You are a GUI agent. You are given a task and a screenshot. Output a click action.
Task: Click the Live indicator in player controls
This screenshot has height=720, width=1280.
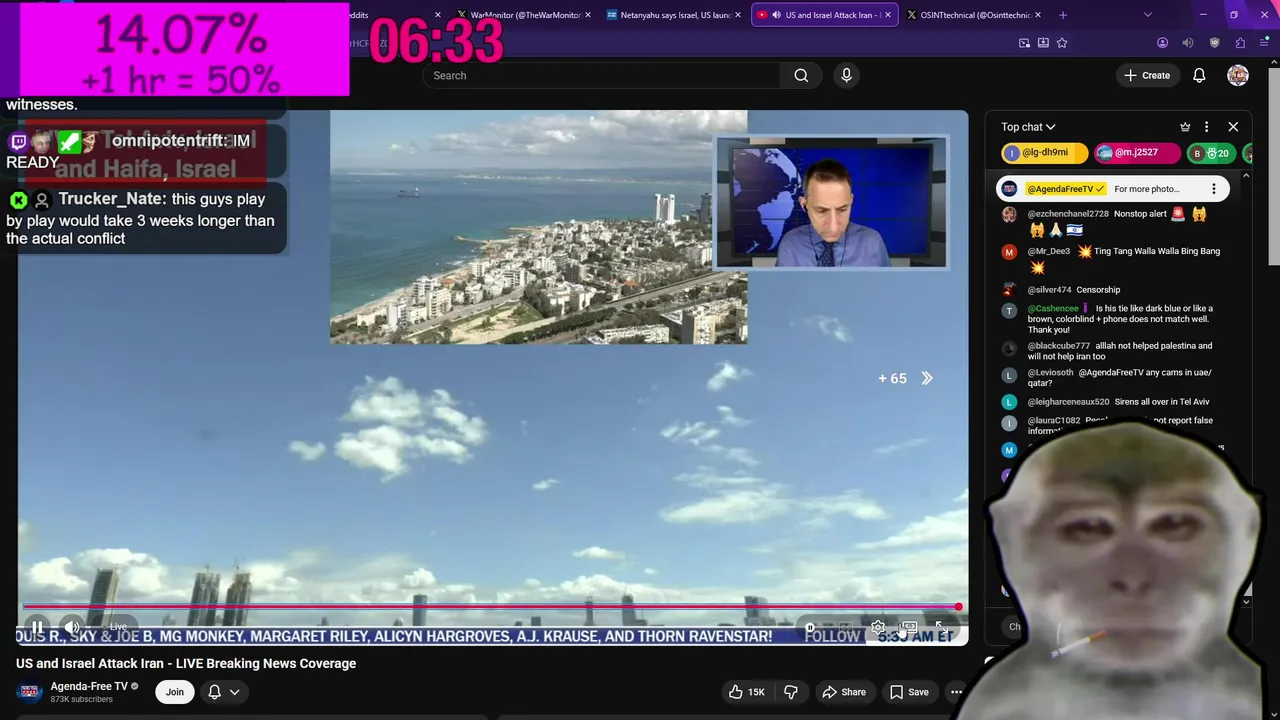coord(118,627)
